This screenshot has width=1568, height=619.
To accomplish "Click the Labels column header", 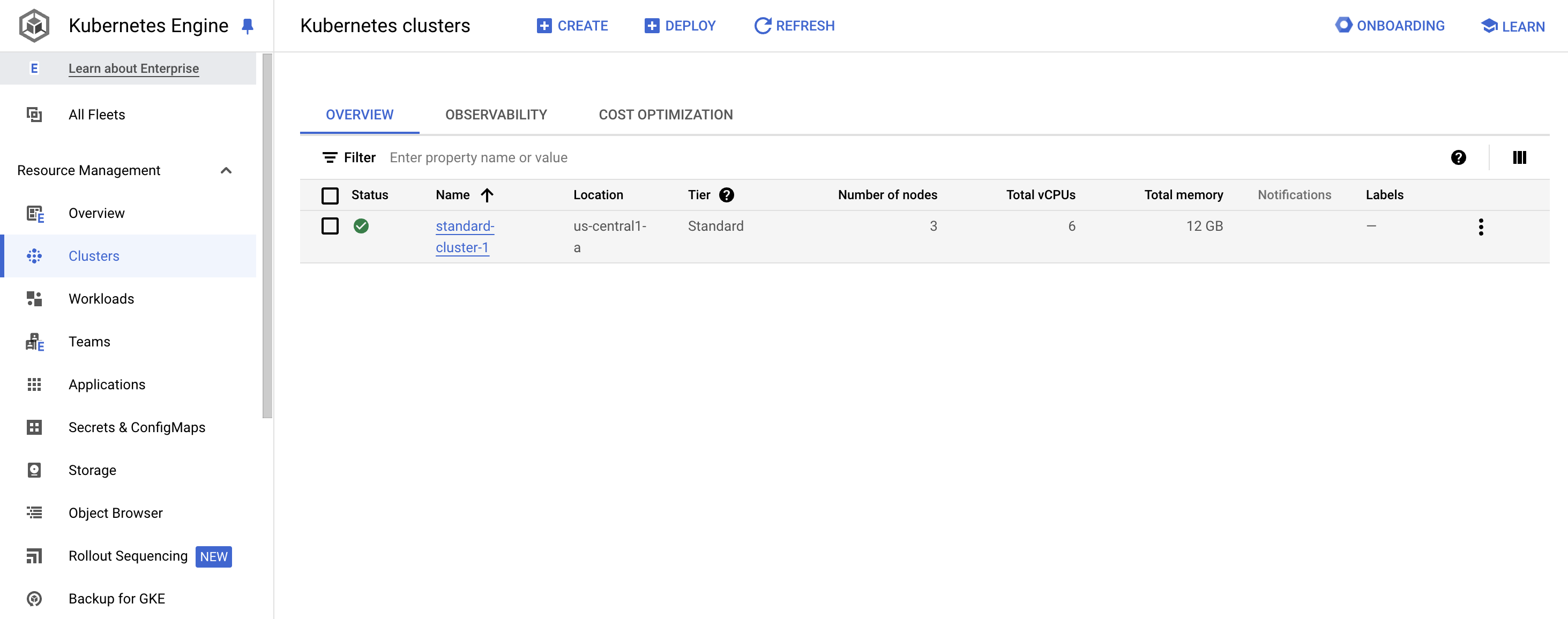I will click(1384, 194).
